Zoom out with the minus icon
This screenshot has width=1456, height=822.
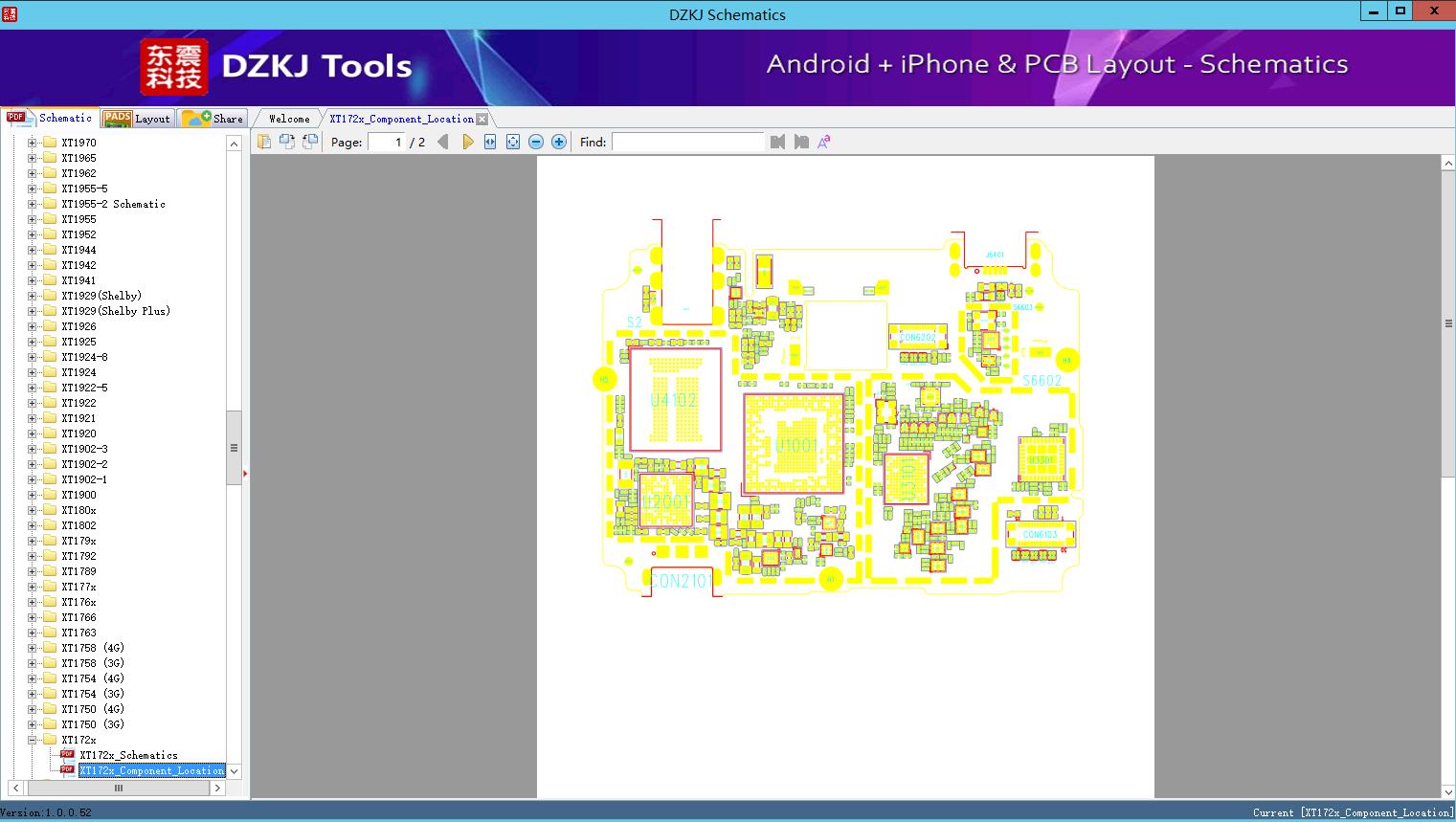pyautogui.click(x=536, y=142)
